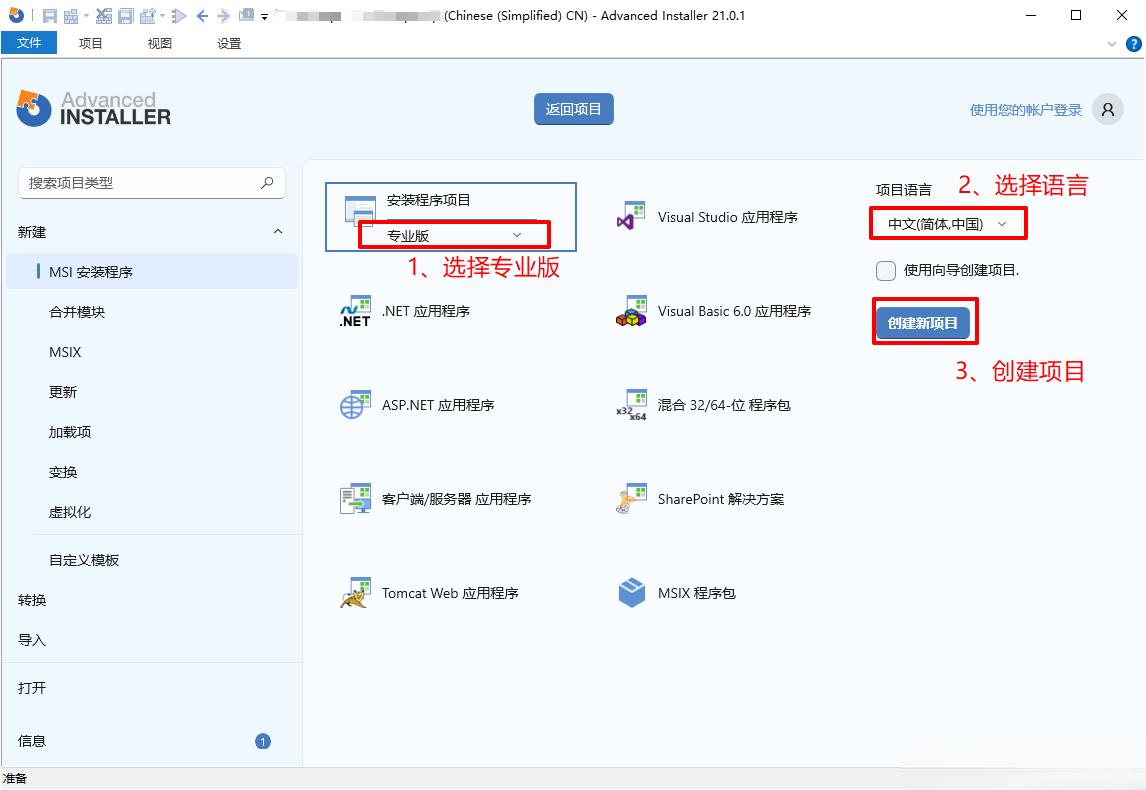The width and height of the screenshot is (1146, 790).
Task: Open the 中文(简体,中国) language dropdown
Action: tap(948, 224)
